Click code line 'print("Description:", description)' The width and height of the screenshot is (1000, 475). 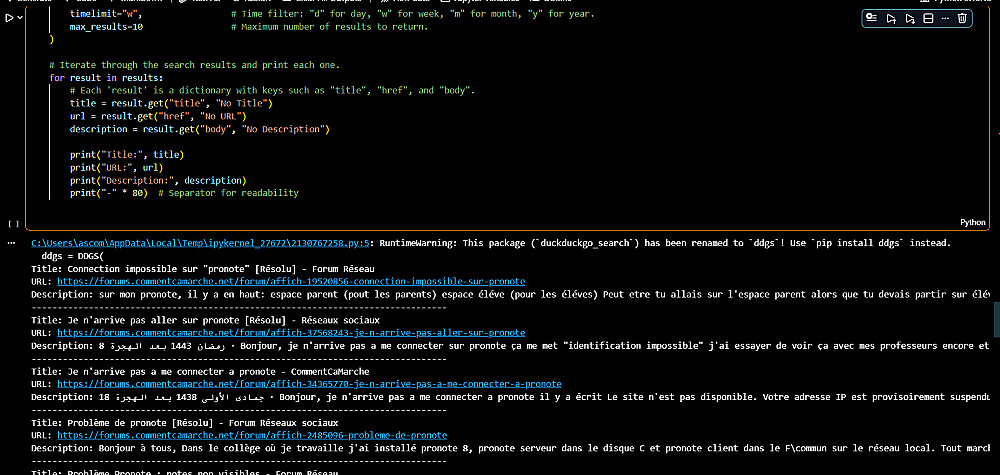tap(158, 180)
